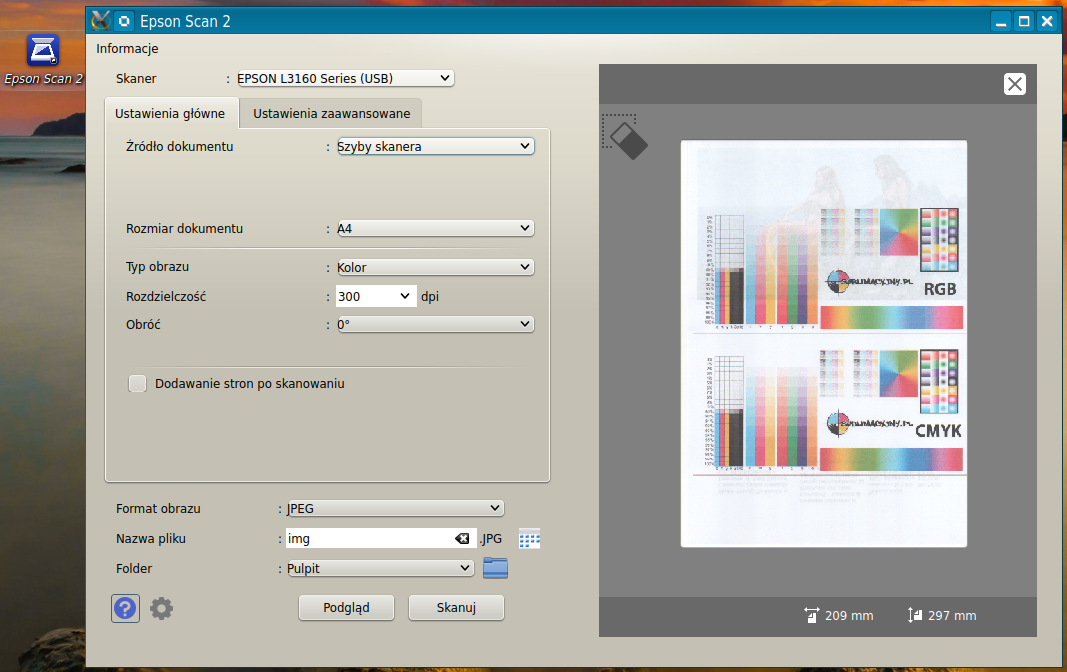
Task: Expand the Źródło dokumentu dropdown
Action: [436, 146]
